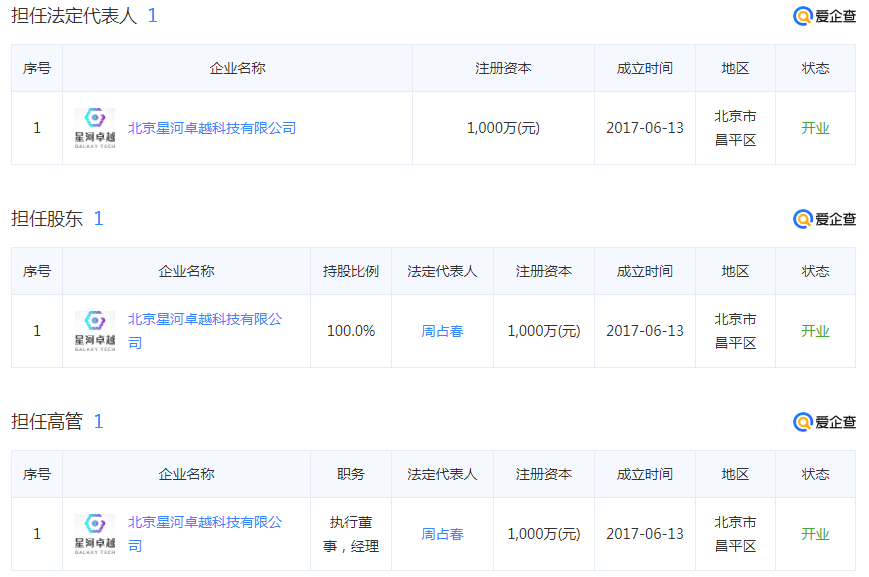Click 状态 header in executive table
The width and height of the screenshot is (869, 577).
coord(815,474)
